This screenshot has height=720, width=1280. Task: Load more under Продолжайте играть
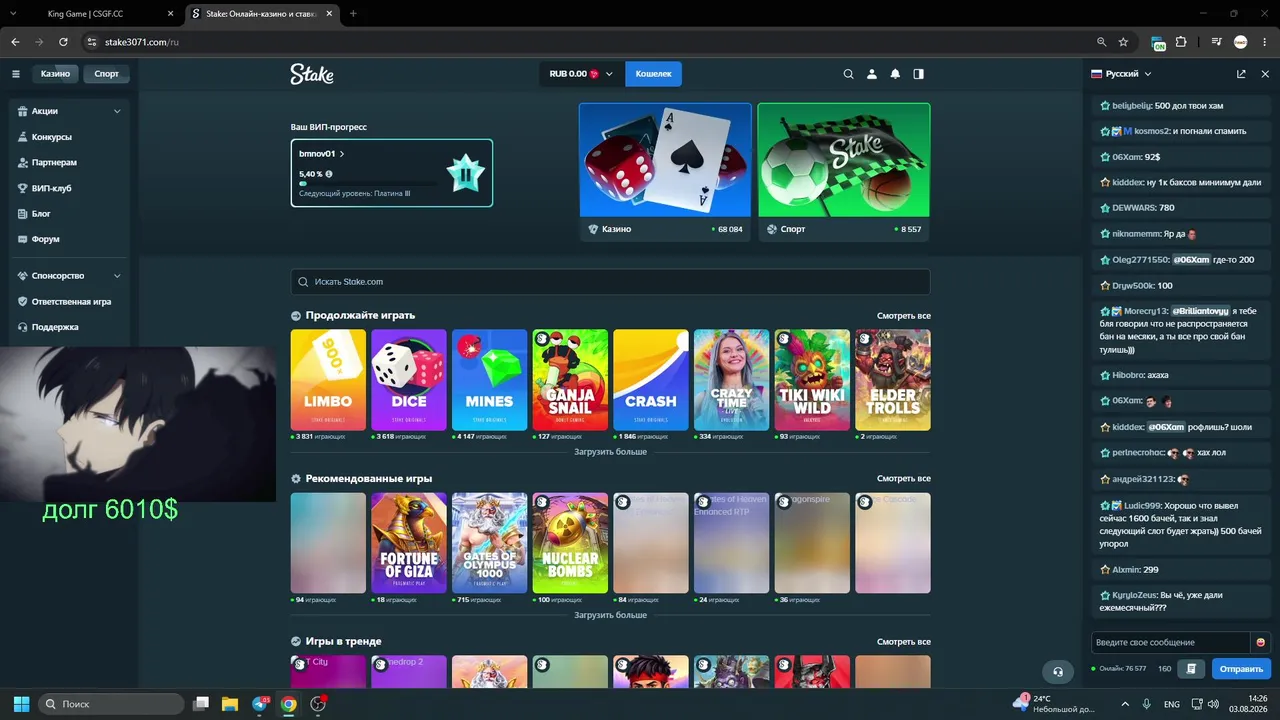(610, 452)
